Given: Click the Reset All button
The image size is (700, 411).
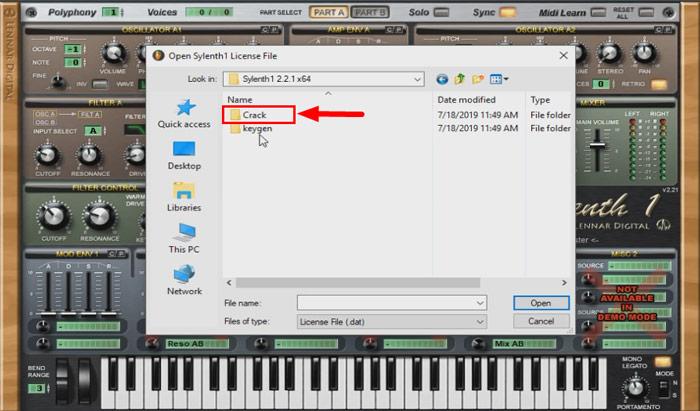Looking at the screenshot, I should [646, 12].
